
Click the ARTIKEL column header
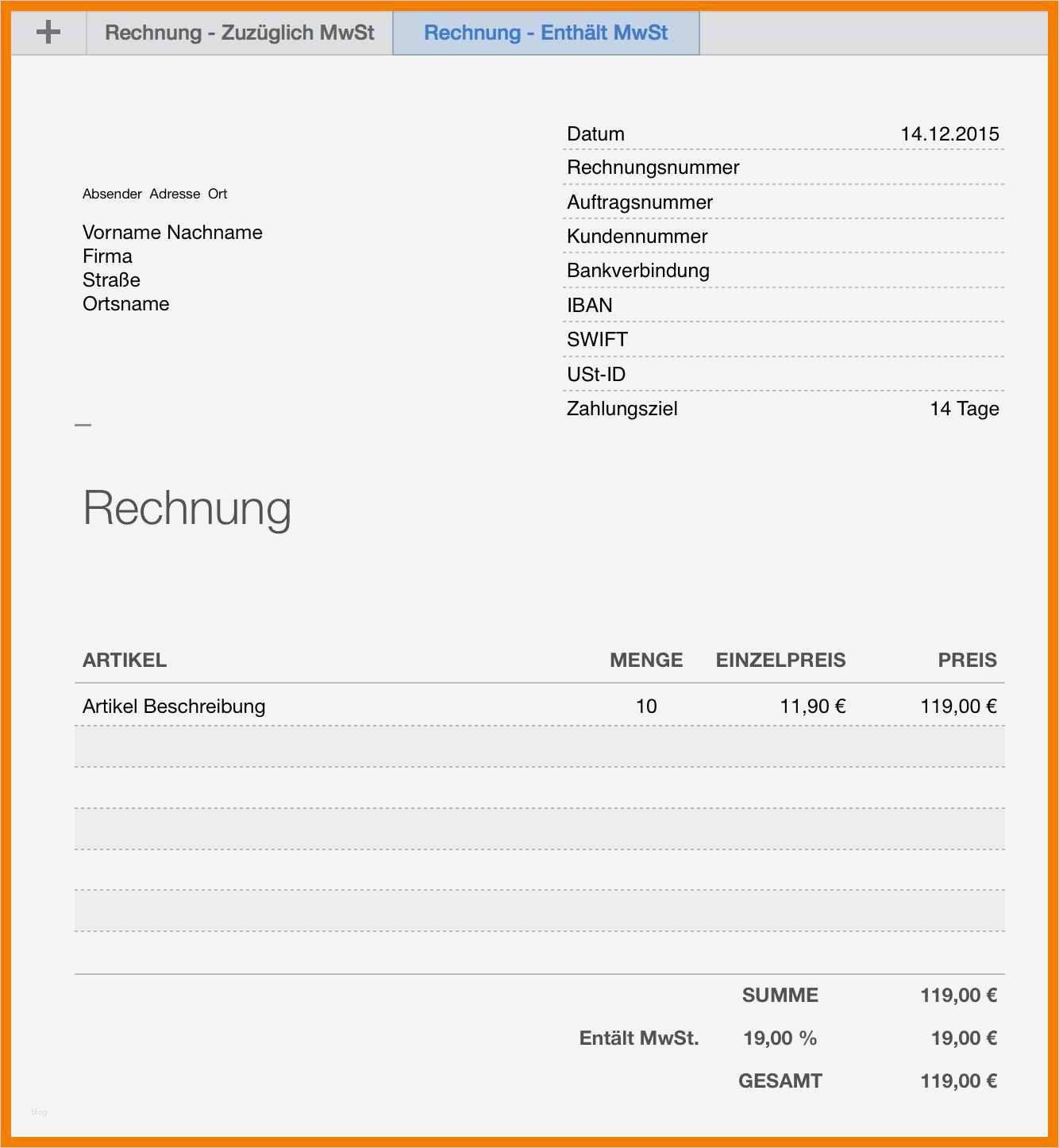pyautogui.click(x=125, y=660)
